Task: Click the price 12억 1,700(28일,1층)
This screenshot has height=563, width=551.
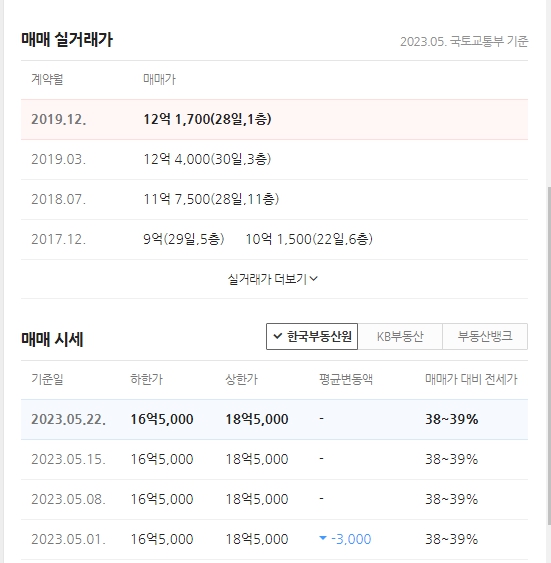Action: (x=207, y=119)
